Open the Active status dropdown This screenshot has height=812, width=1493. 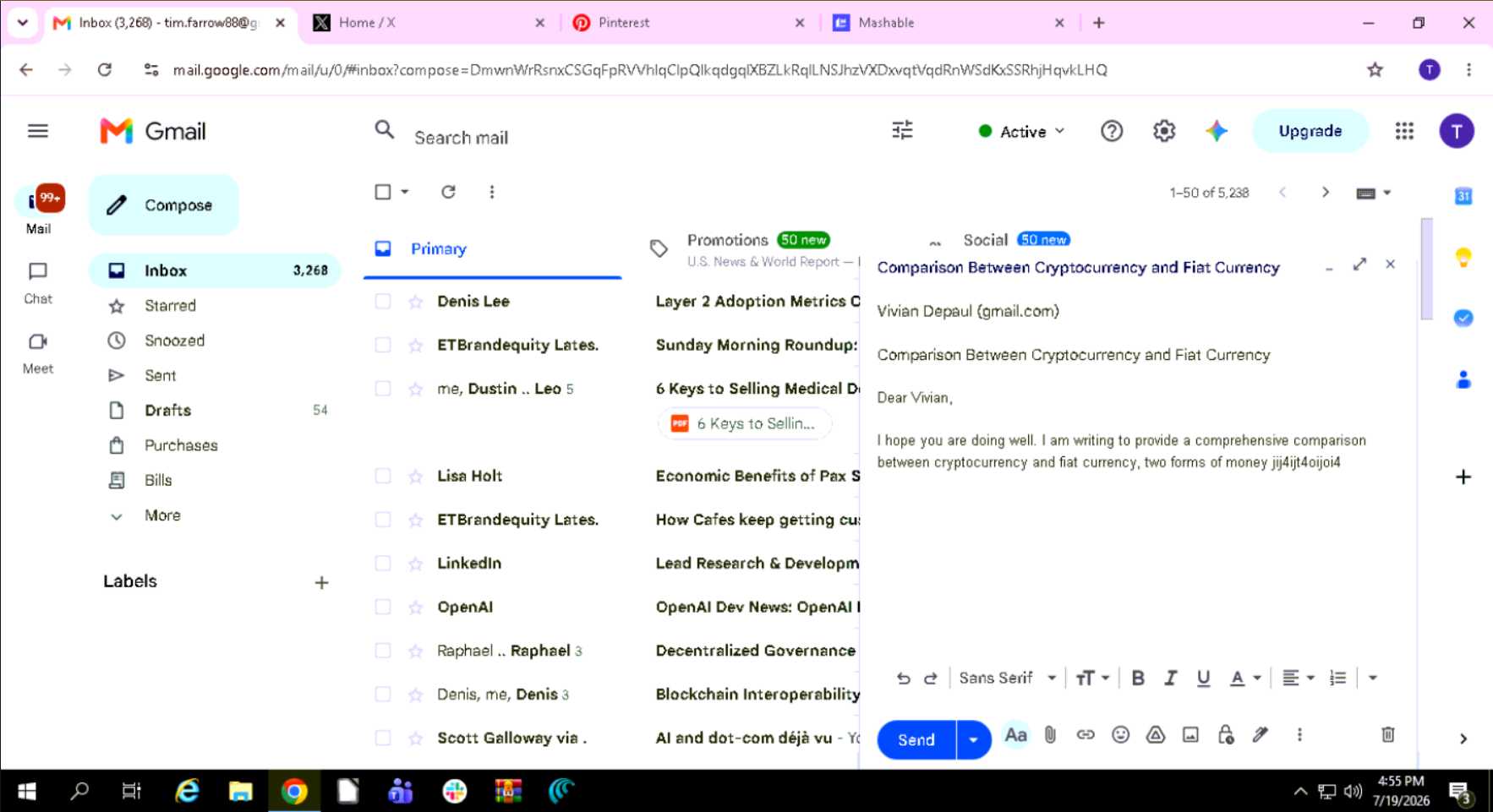[1021, 131]
